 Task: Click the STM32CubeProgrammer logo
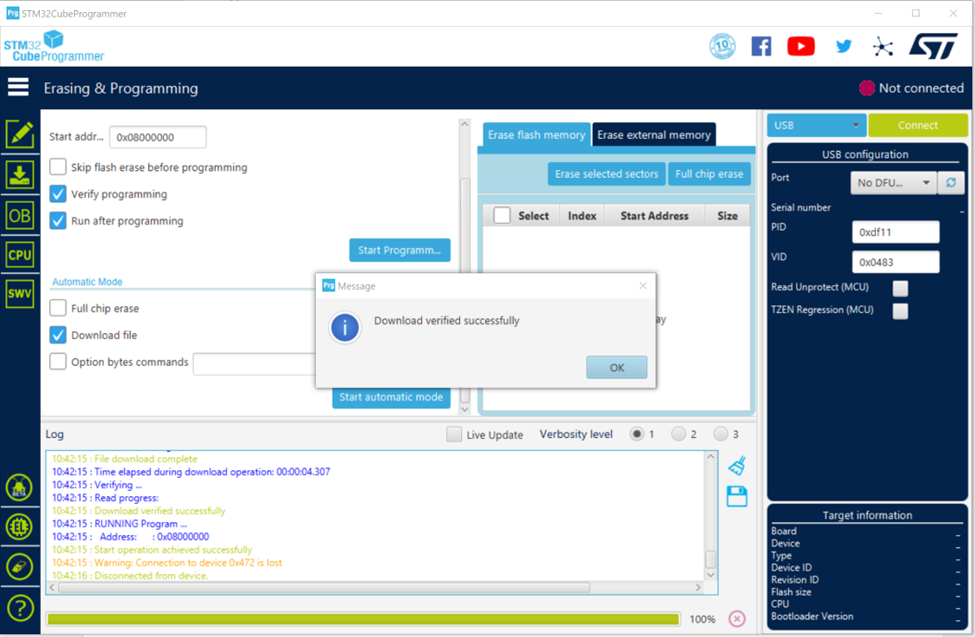pos(54,47)
